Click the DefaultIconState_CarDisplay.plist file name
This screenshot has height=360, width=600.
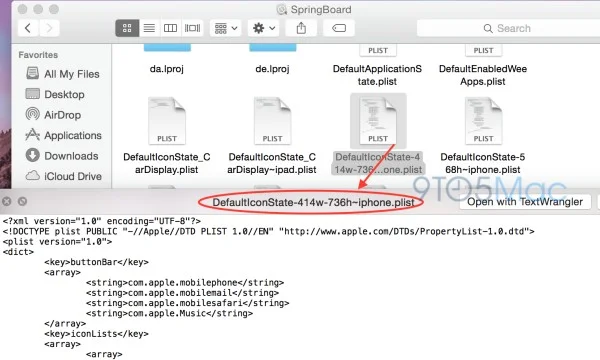pos(167,163)
